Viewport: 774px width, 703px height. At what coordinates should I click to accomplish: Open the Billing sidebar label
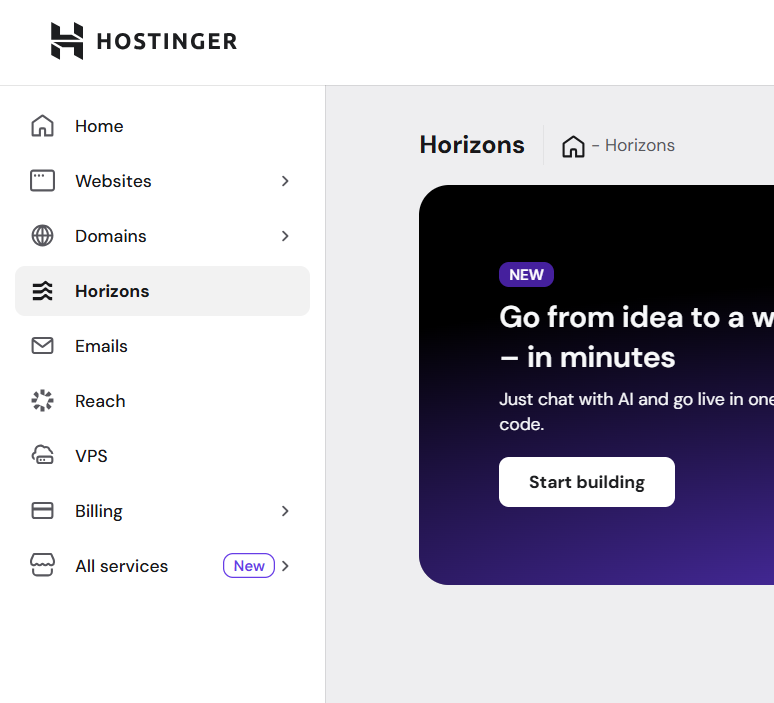click(x=99, y=511)
